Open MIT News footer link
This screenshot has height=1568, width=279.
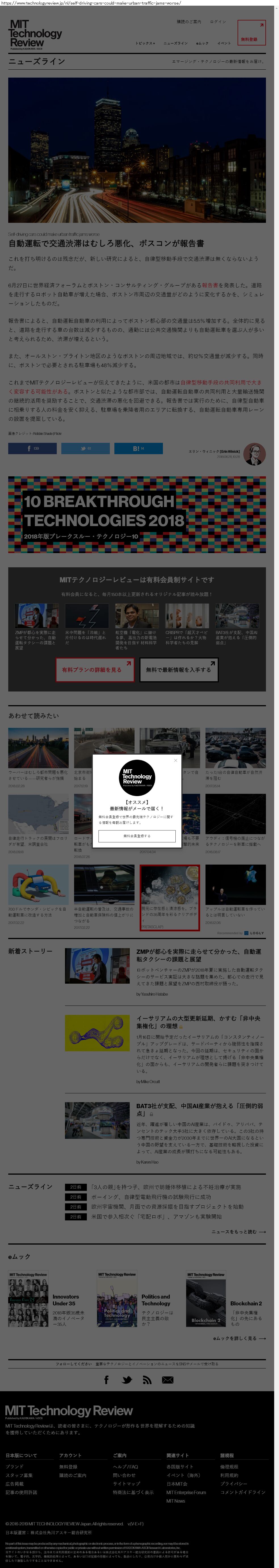(176, 1500)
